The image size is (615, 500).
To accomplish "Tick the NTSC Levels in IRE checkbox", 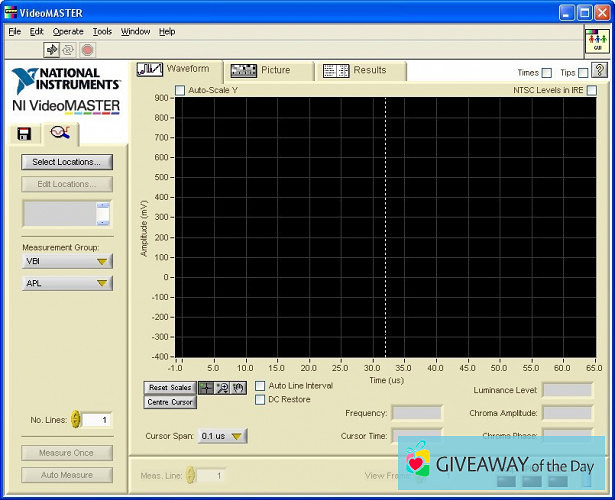I will tap(592, 91).
